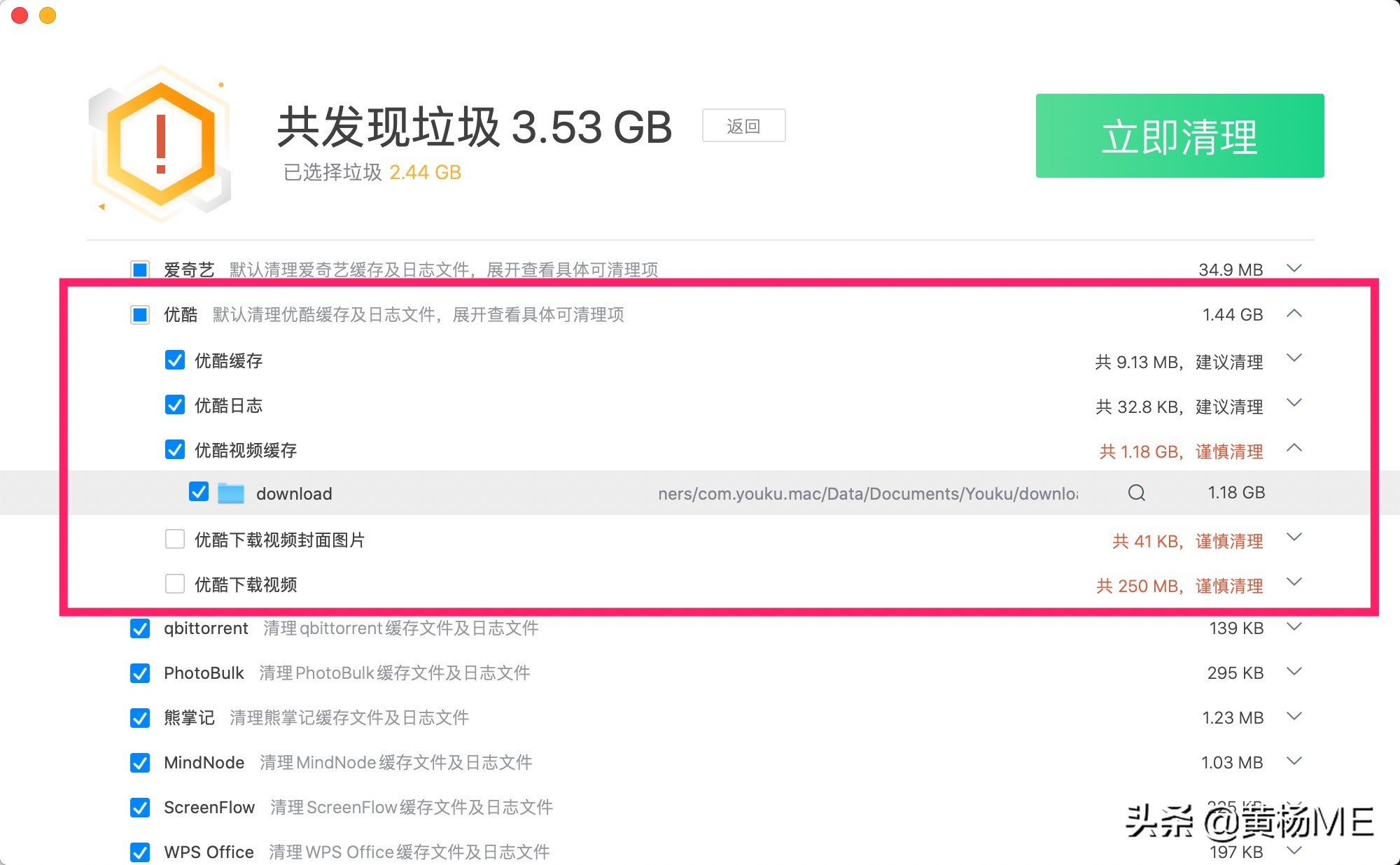Uncheck the PhotoBulk checkbox
This screenshot has width=1400, height=865.
pos(139,673)
